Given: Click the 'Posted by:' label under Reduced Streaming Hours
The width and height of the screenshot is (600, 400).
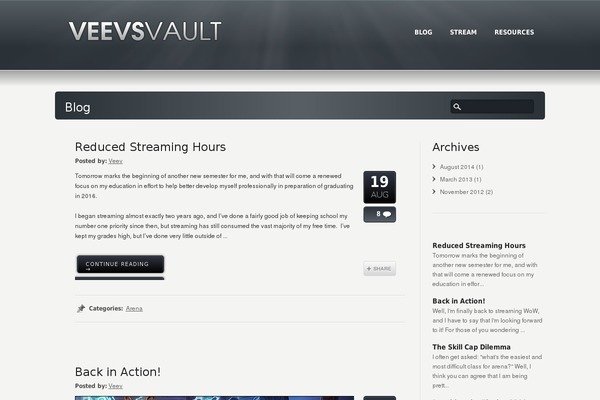Looking at the screenshot, I should pyautogui.click(x=91, y=161).
